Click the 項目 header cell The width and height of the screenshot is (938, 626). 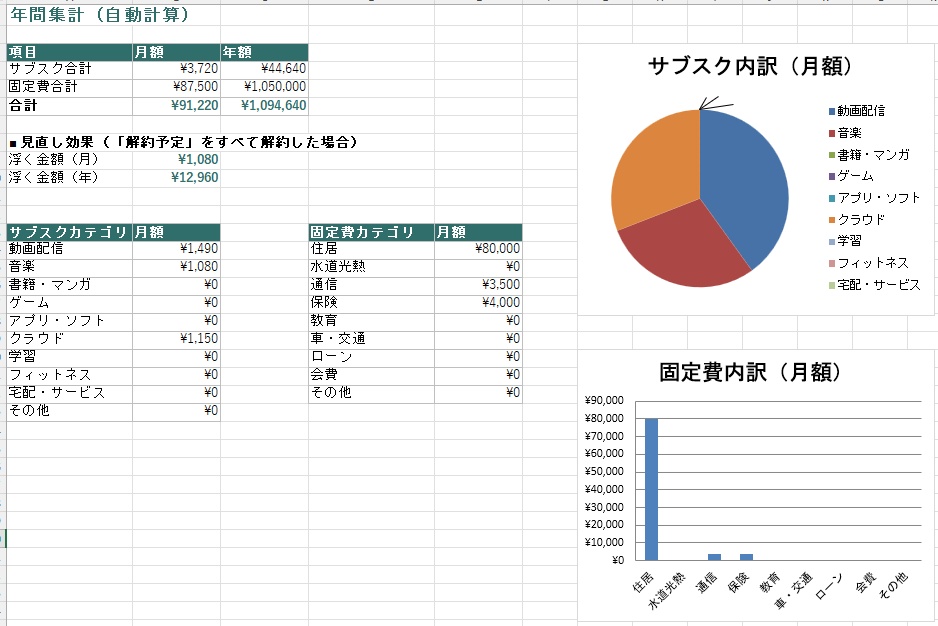click(69, 52)
